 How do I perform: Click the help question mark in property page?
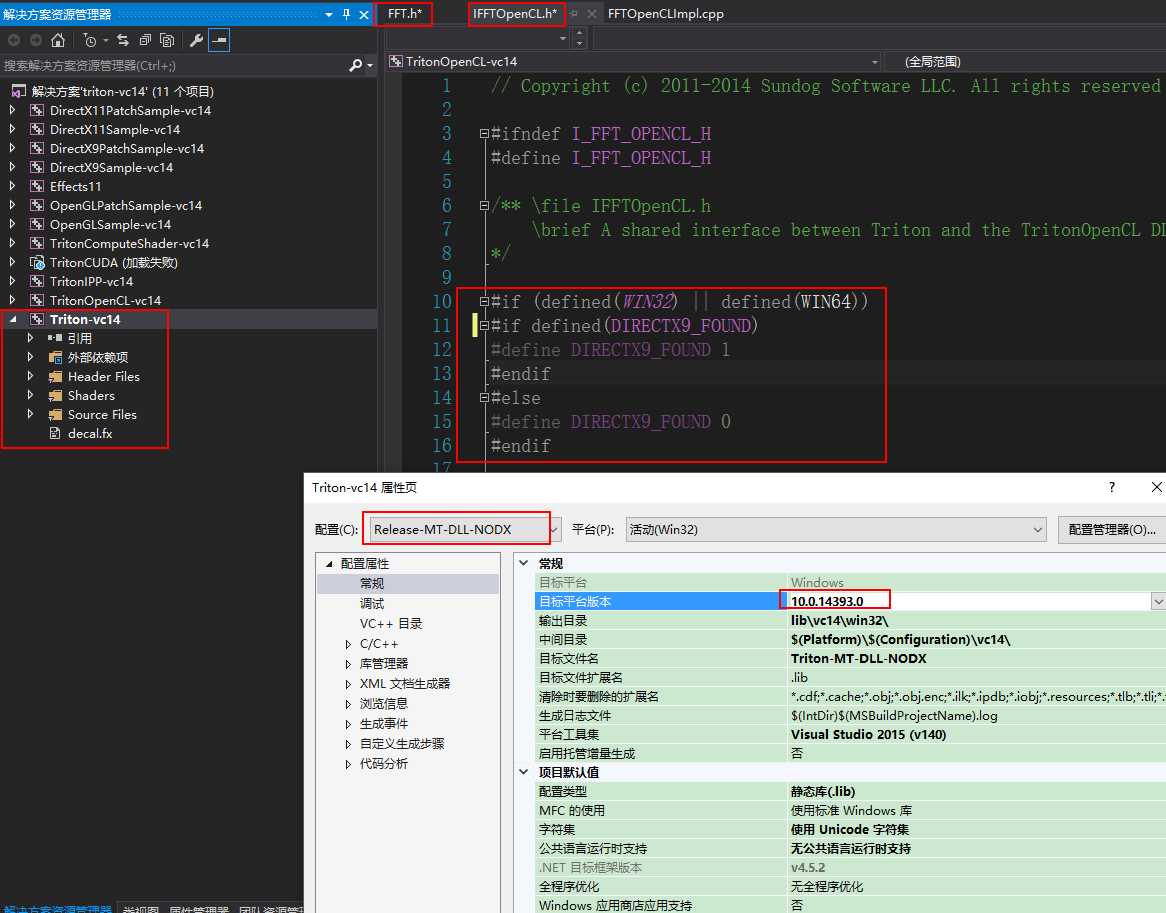(1112, 487)
